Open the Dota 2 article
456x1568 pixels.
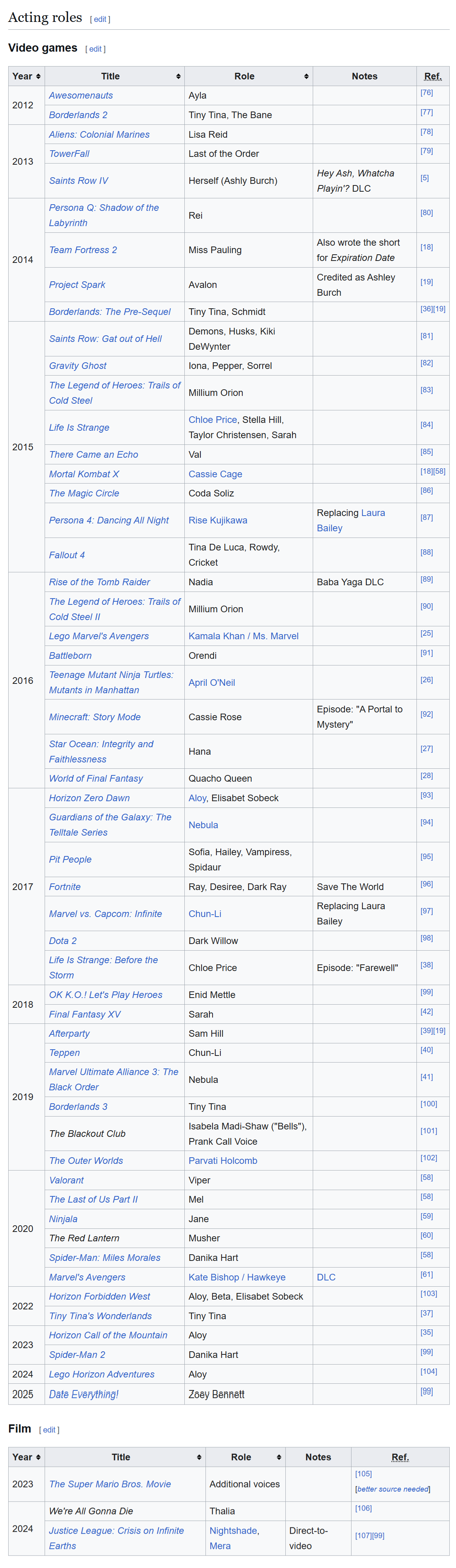[x=63, y=941]
